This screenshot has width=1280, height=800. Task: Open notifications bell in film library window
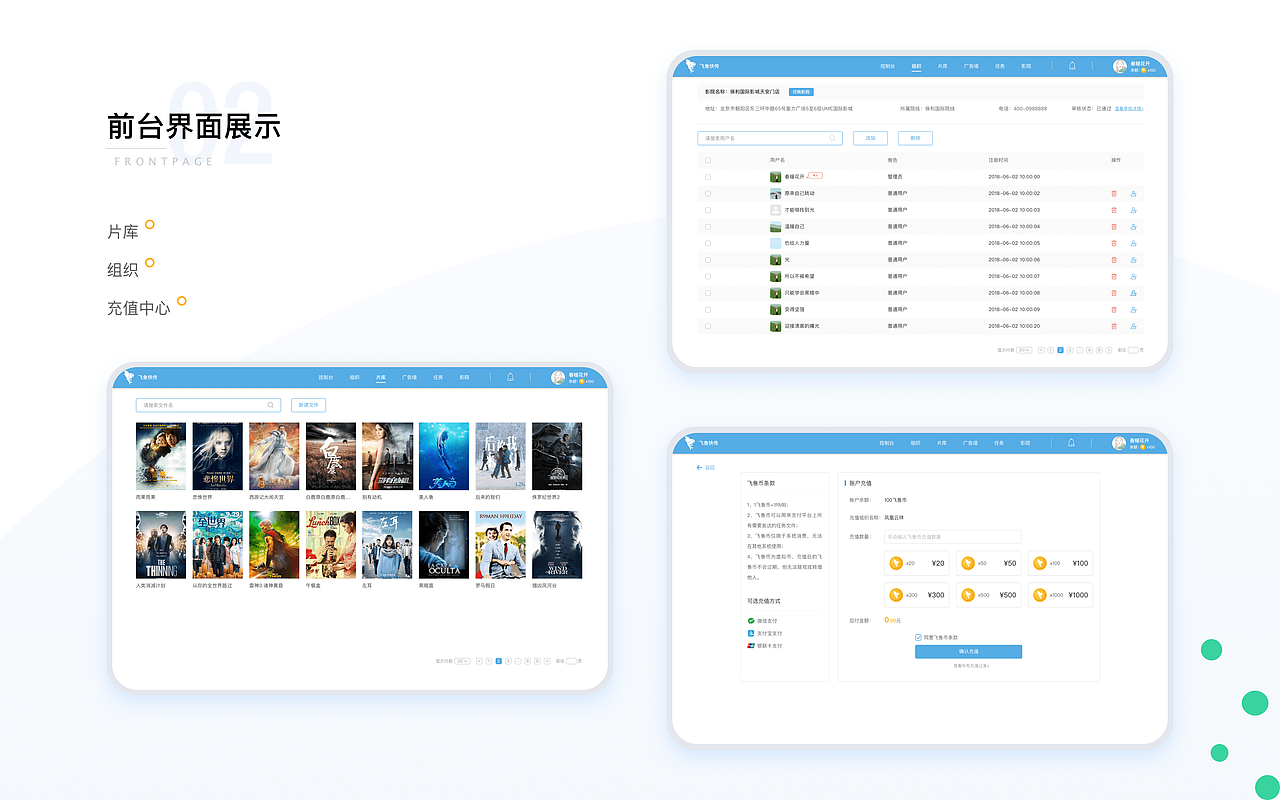510,377
